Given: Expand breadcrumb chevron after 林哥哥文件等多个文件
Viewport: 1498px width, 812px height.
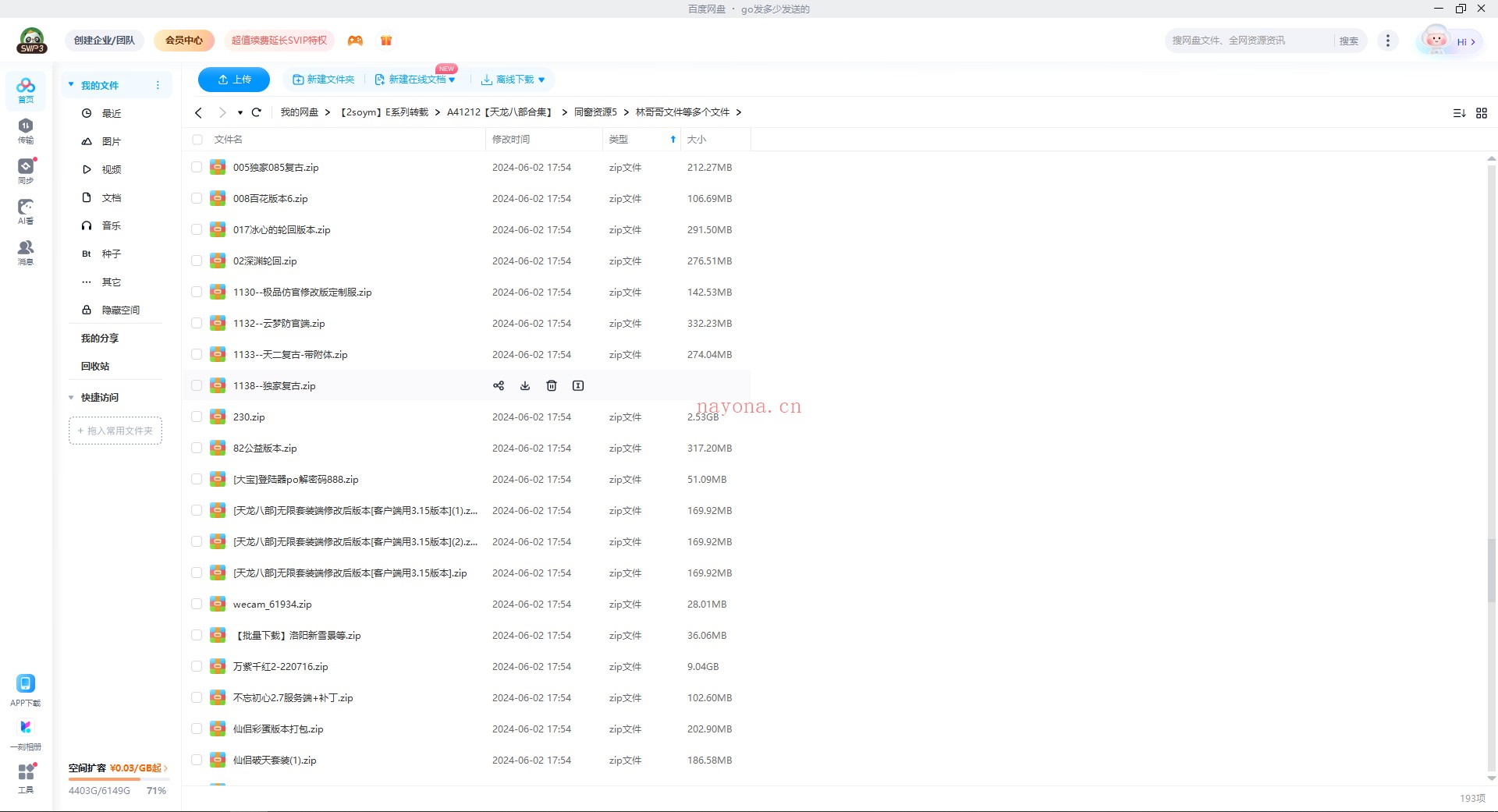Looking at the screenshot, I should click(x=738, y=112).
